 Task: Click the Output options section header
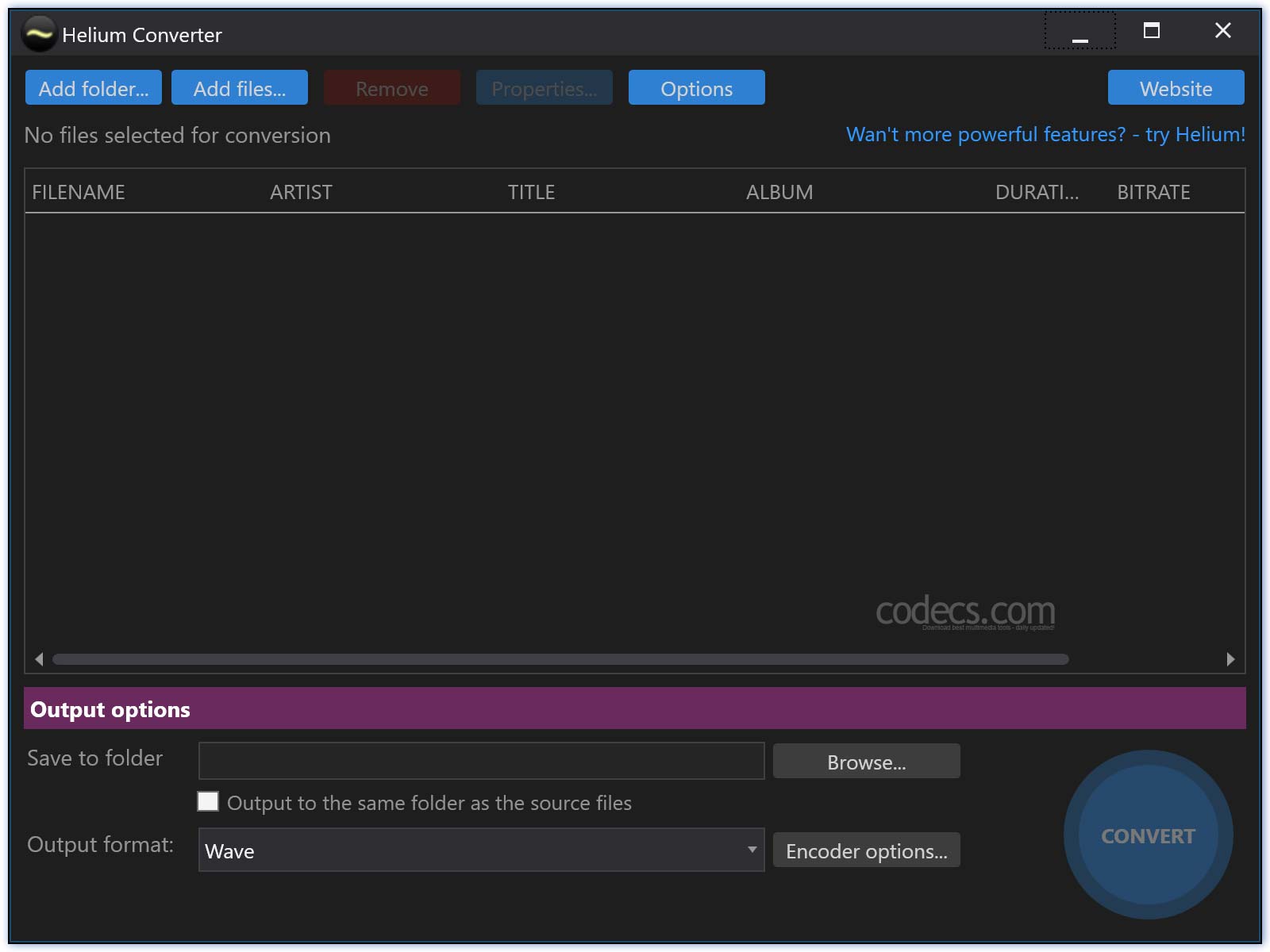(635, 708)
